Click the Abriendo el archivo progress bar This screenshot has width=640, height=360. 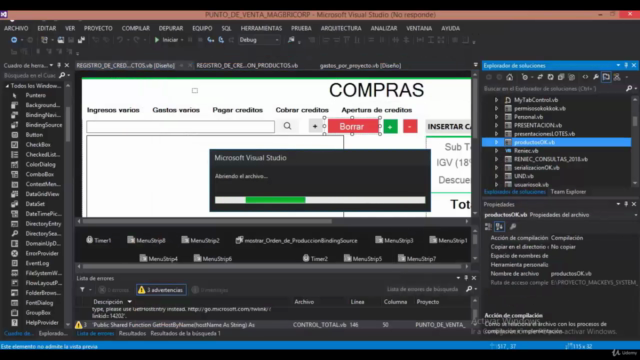[x=320, y=200]
